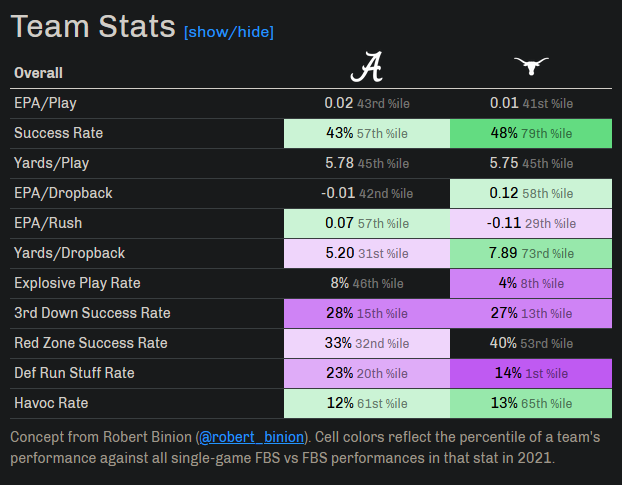Click Alabama's 0.07 EPA/Rush cell

tap(367, 223)
